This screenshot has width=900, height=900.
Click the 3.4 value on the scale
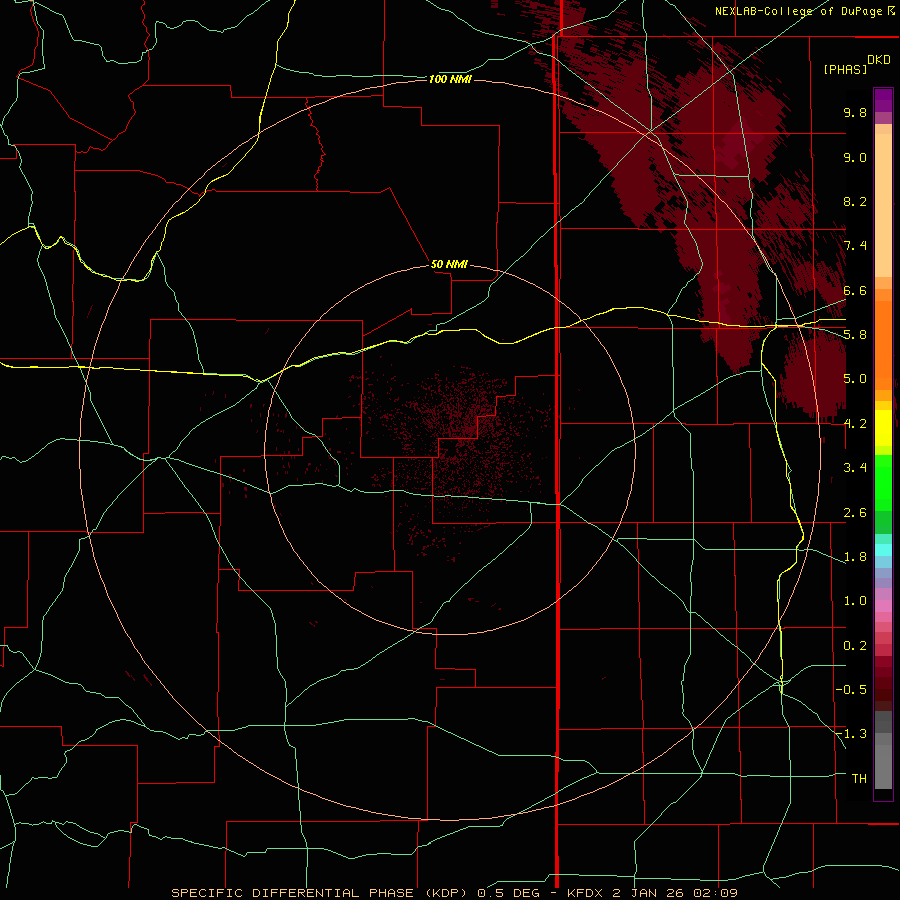click(x=855, y=468)
